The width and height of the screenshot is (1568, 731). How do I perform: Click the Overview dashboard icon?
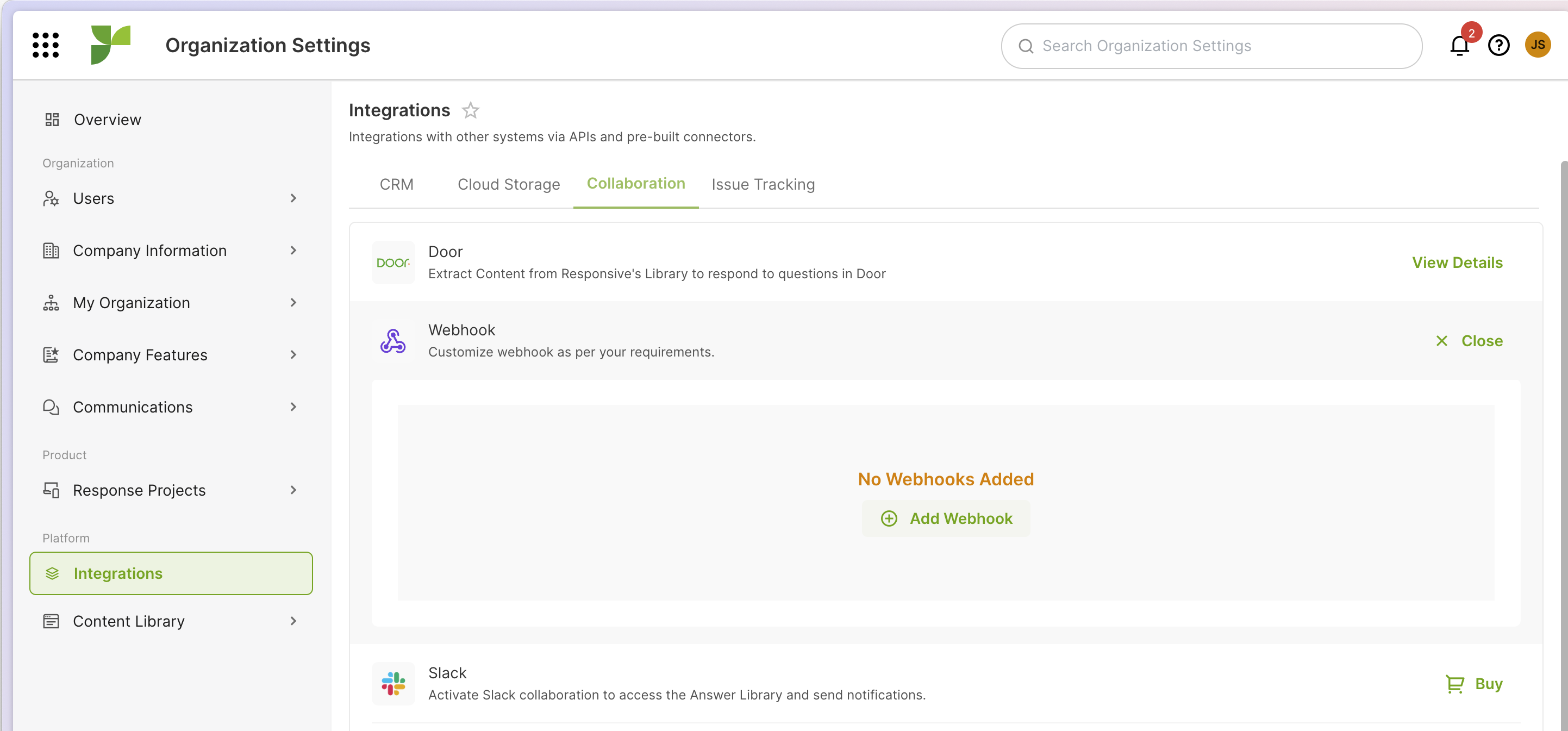click(52, 120)
